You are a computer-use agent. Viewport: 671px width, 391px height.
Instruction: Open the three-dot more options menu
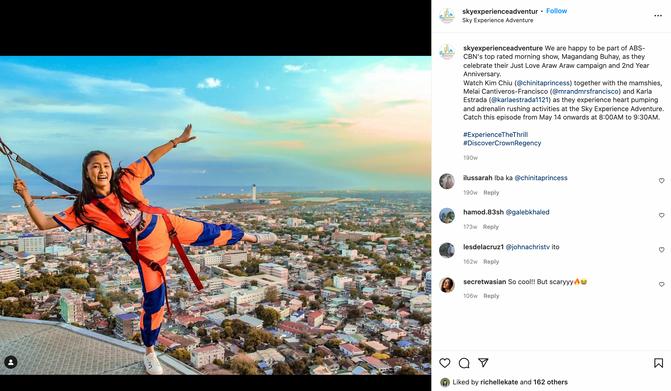(x=658, y=16)
